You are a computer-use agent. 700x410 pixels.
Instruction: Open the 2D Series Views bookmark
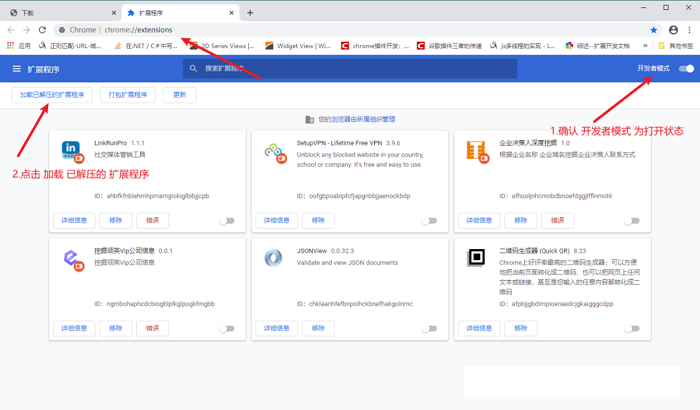(222, 46)
